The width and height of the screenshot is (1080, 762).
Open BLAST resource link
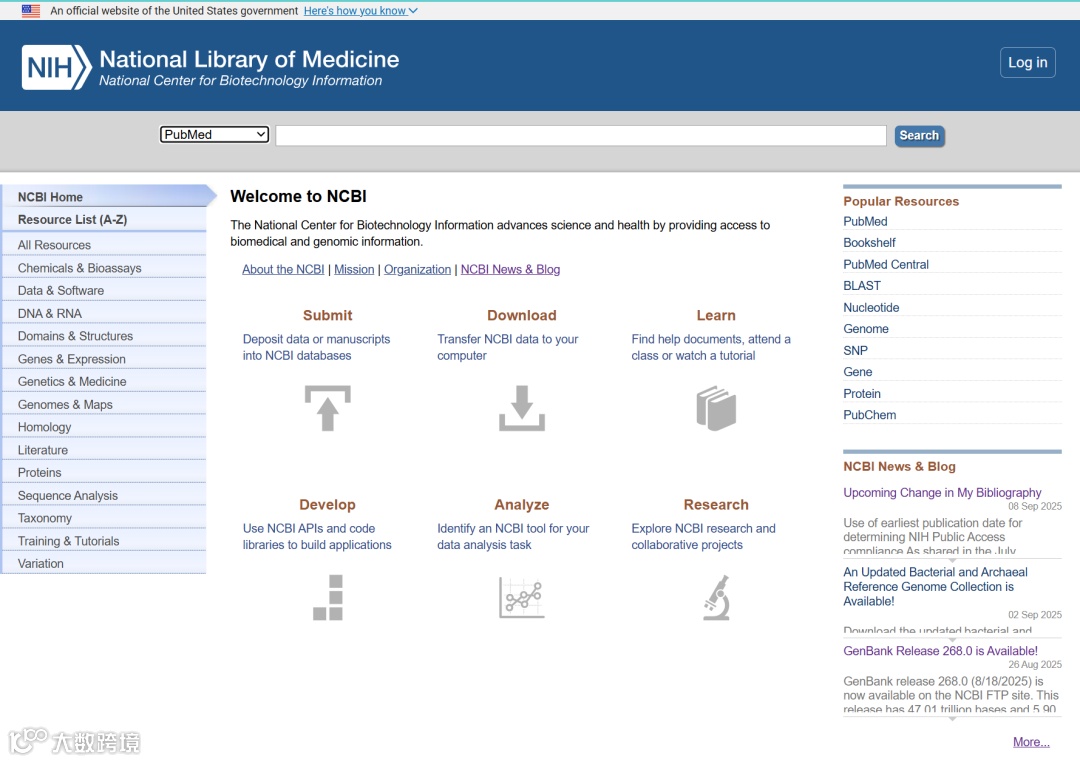click(x=862, y=286)
